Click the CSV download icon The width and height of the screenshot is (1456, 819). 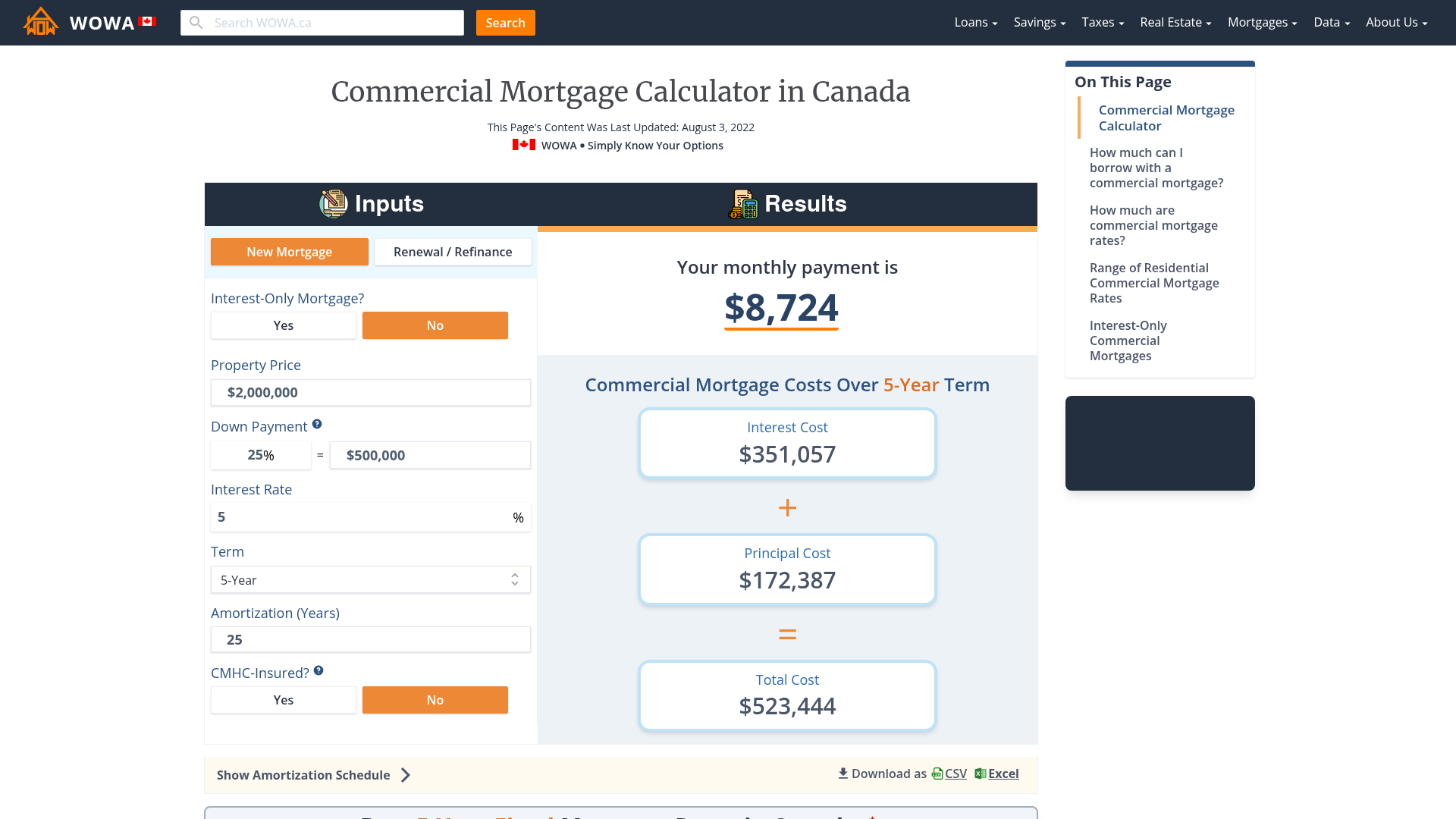point(937,773)
